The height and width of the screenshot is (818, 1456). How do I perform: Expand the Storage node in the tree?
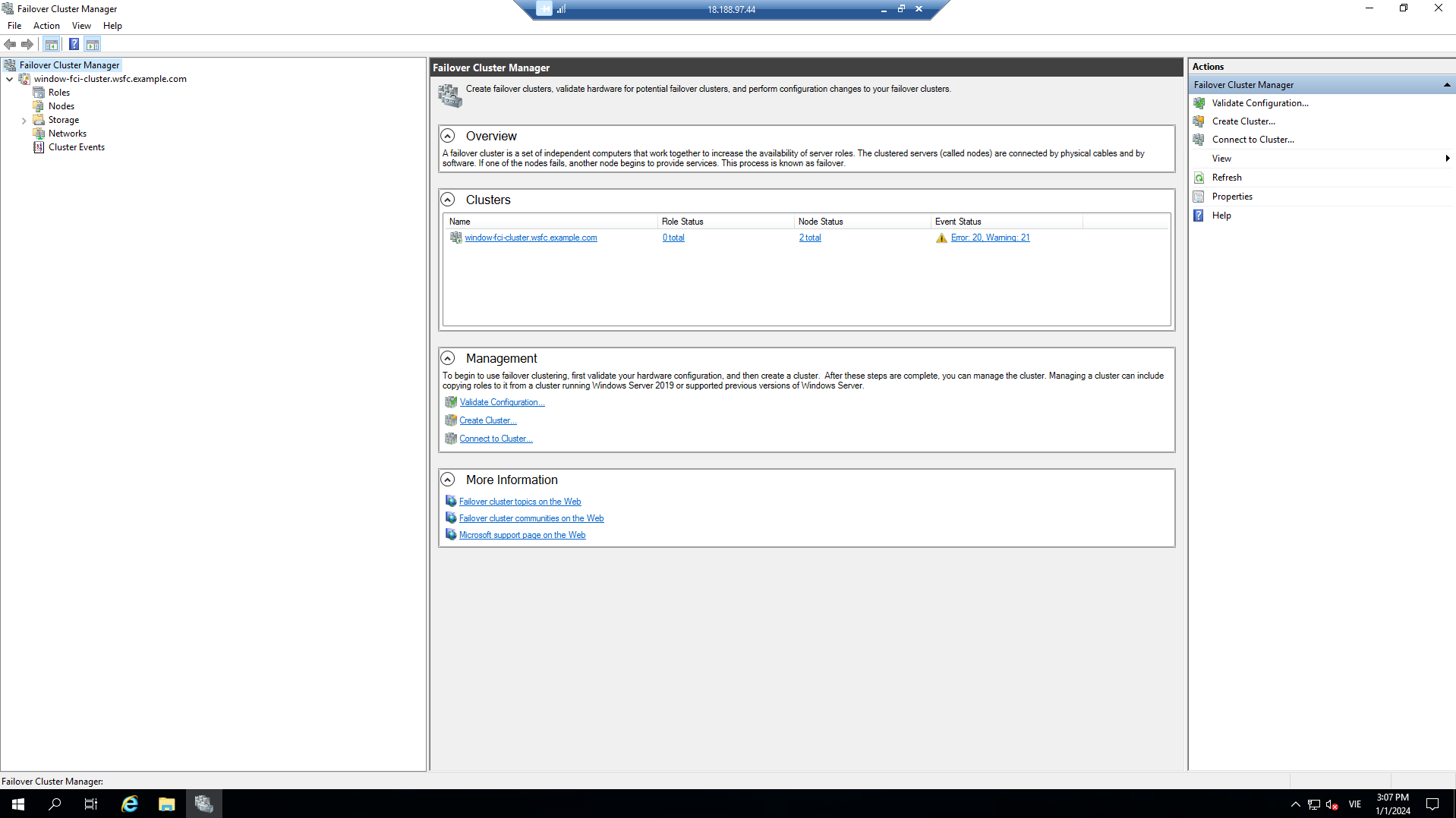[24, 119]
